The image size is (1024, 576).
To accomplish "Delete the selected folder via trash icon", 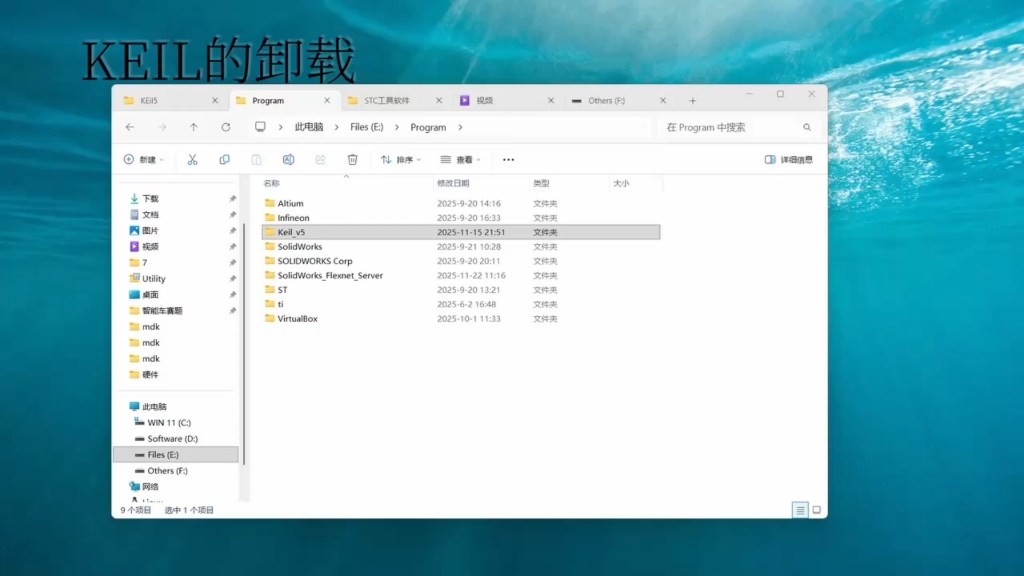I will pos(352,160).
